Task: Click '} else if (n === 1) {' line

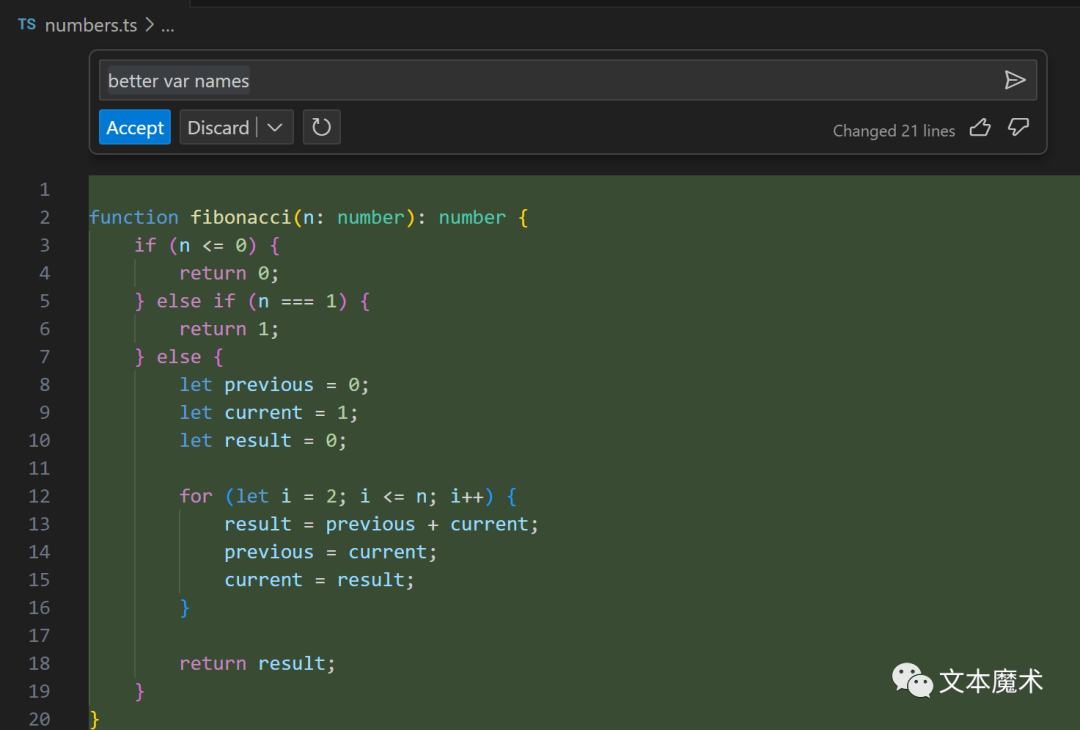Action: point(252,302)
